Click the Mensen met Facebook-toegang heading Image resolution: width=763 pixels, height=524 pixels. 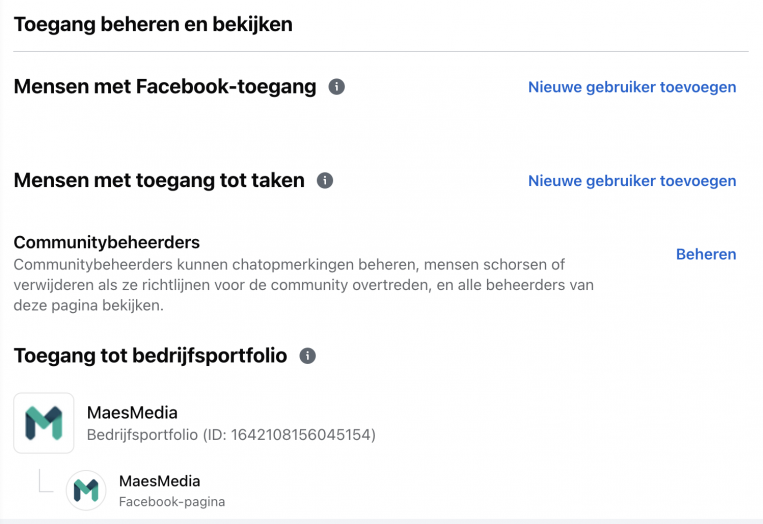(165, 87)
